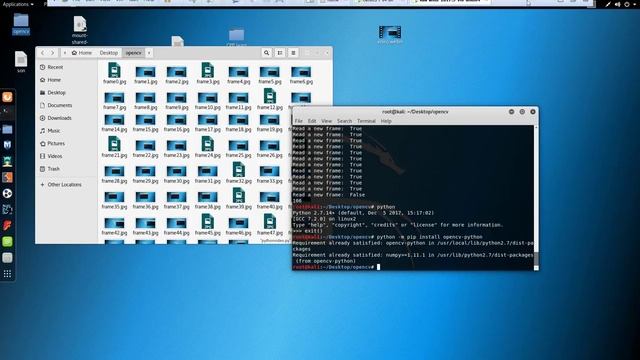Select frame47.jpg file icon
Image resolution: width=640 pixels, height=360 pixels.
pos(270,222)
